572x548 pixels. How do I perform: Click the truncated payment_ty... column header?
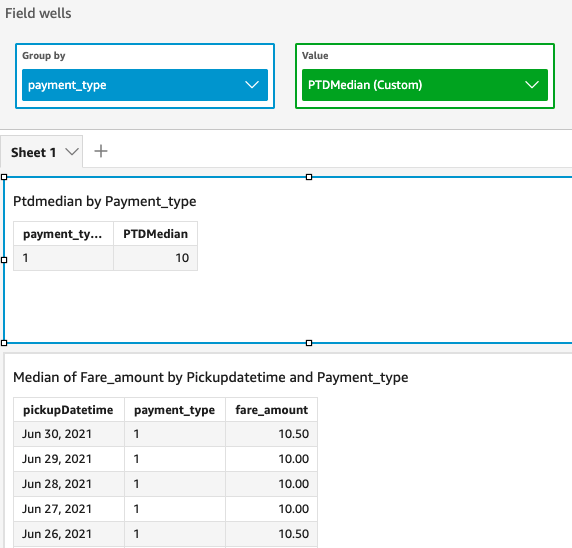[x=63, y=234]
